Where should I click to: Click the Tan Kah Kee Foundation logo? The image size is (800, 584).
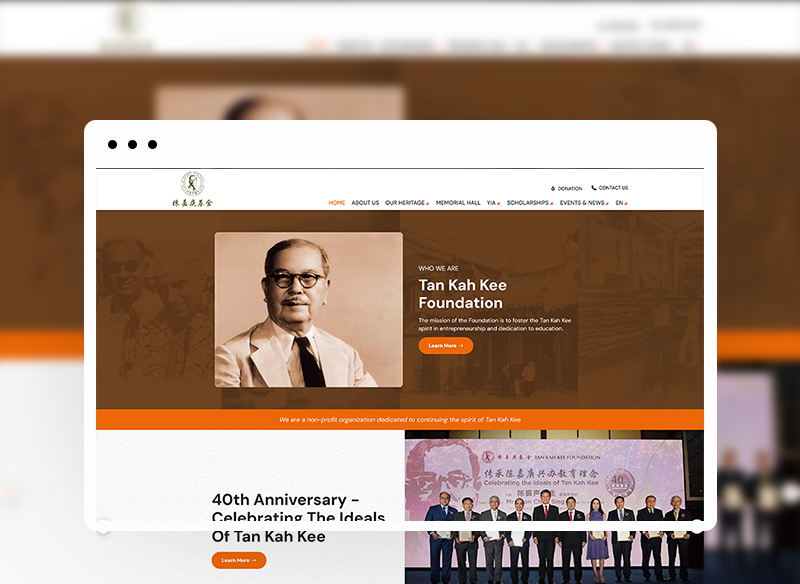[x=192, y=189]
